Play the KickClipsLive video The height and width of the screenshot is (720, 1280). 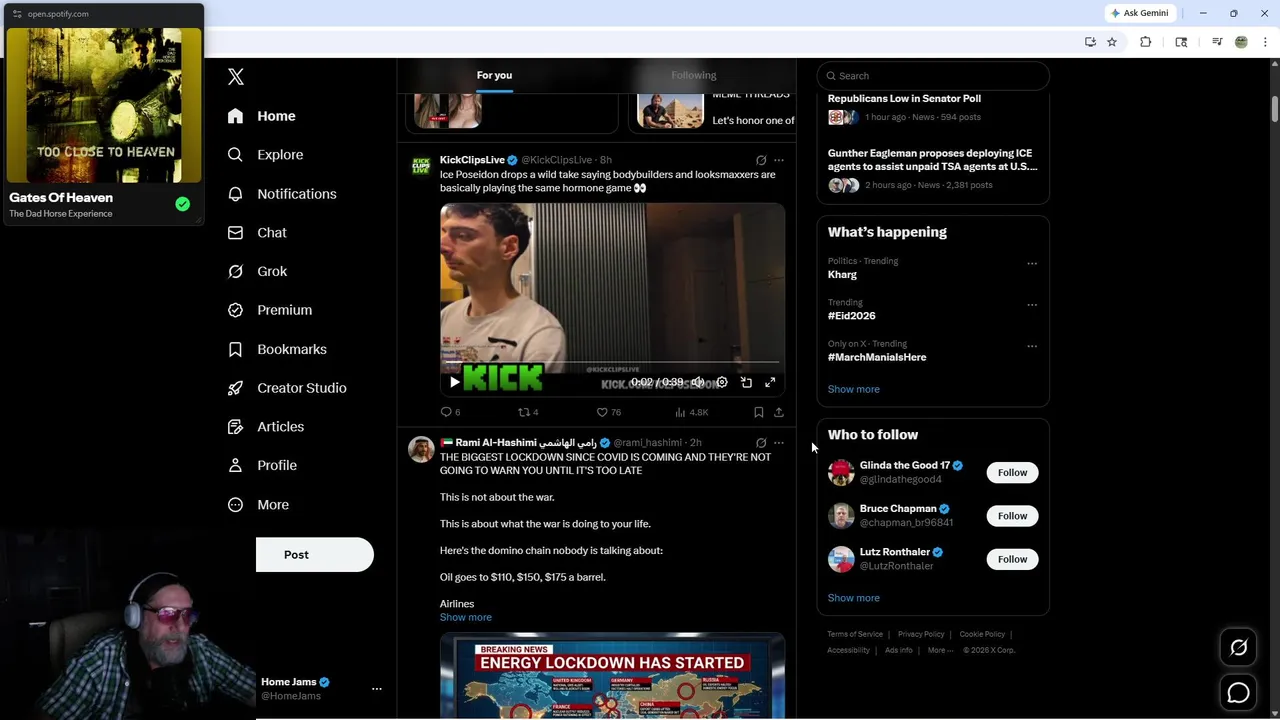(x=455, y=382)
